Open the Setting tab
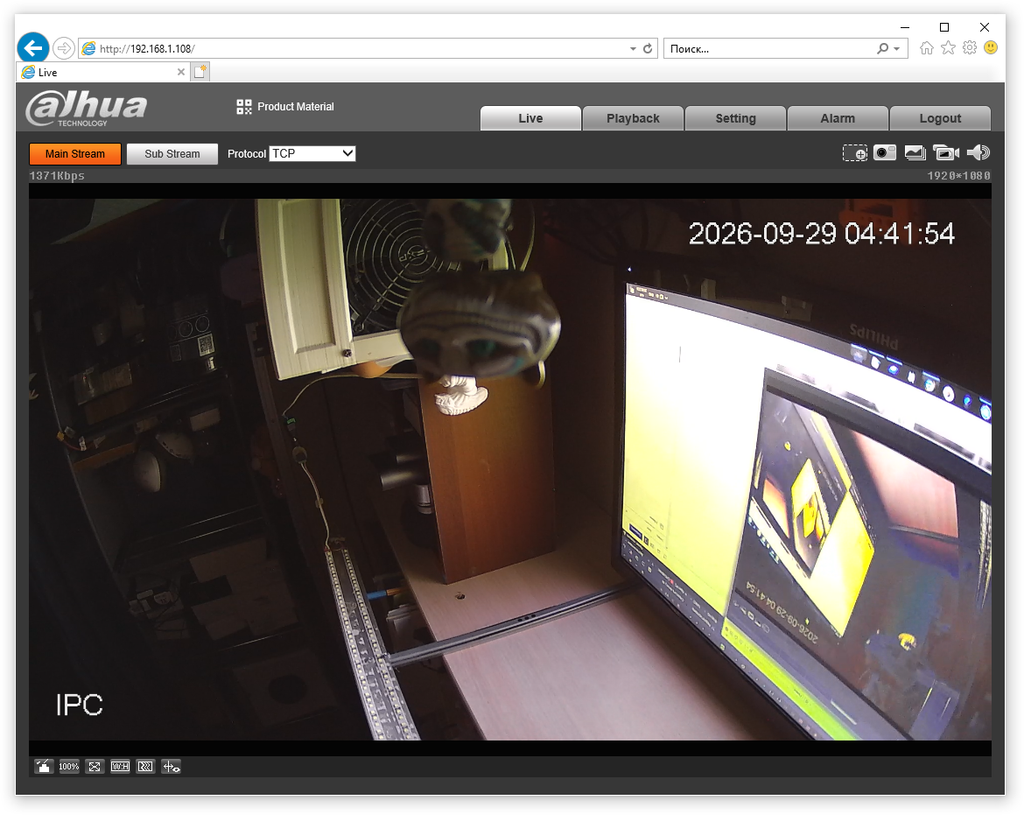Viewport: 1024px width, 815px height. pyautogui.click(x=735, y=118)
